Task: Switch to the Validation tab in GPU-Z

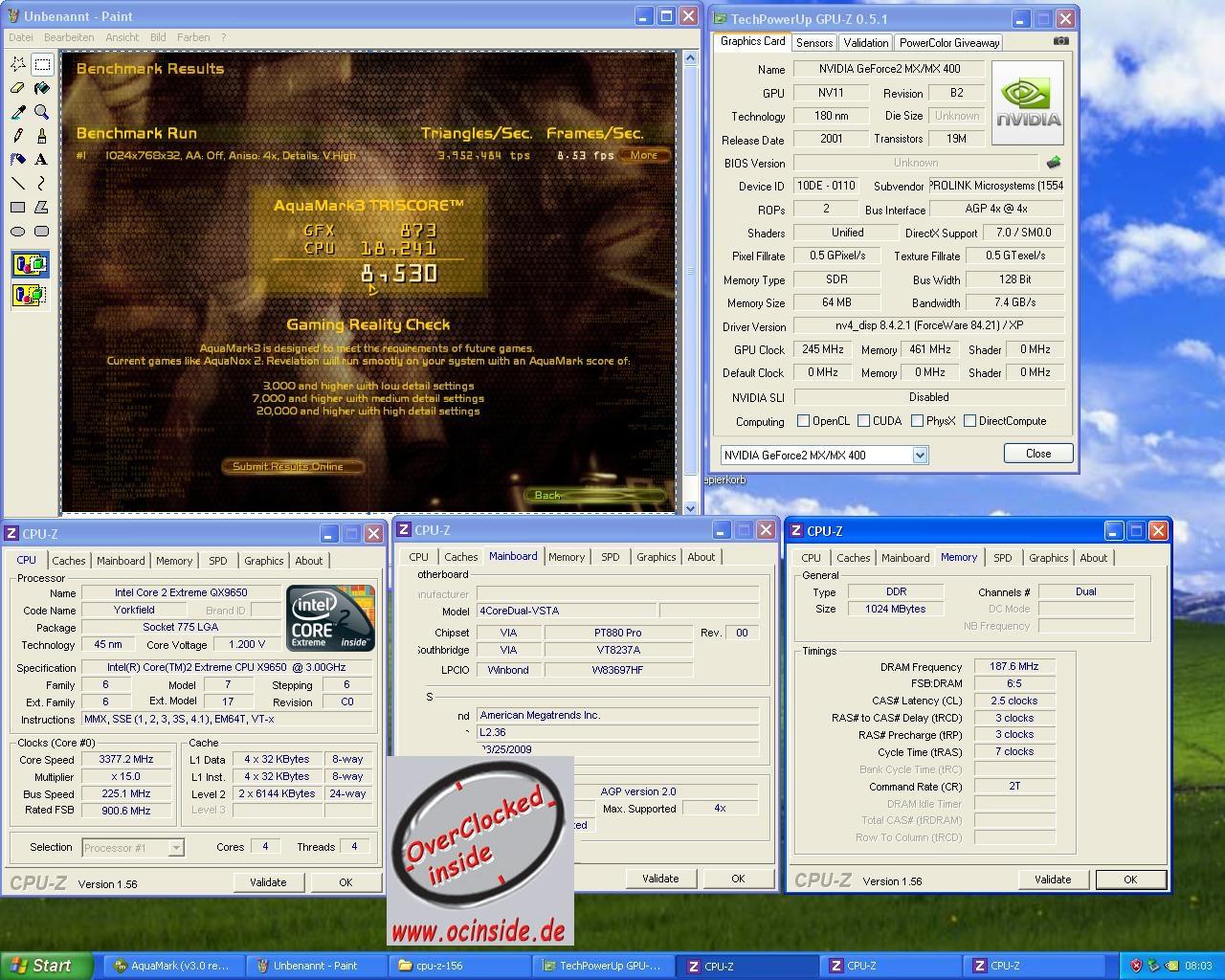Action: coord(866,43)
